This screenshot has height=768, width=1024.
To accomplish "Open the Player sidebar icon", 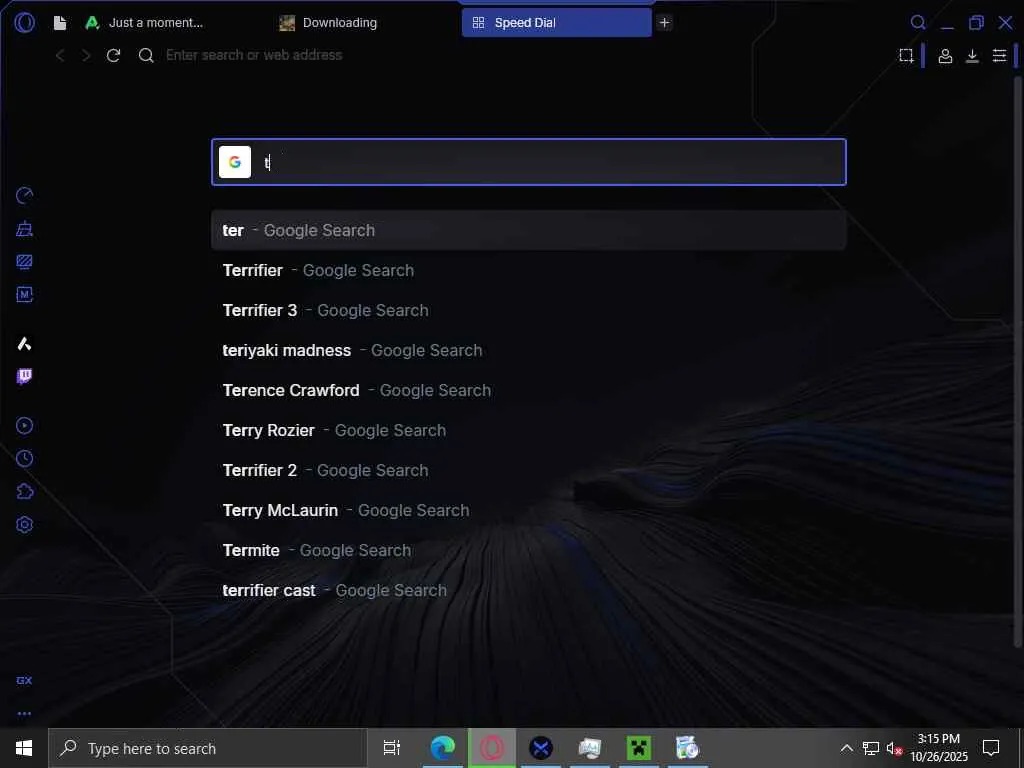I will point(24,426).
